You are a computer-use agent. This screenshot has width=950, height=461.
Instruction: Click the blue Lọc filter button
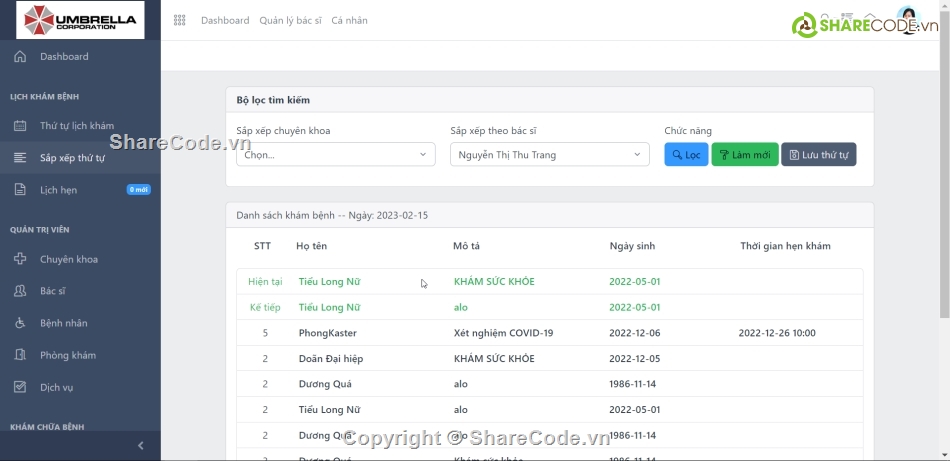pos(686,155)
